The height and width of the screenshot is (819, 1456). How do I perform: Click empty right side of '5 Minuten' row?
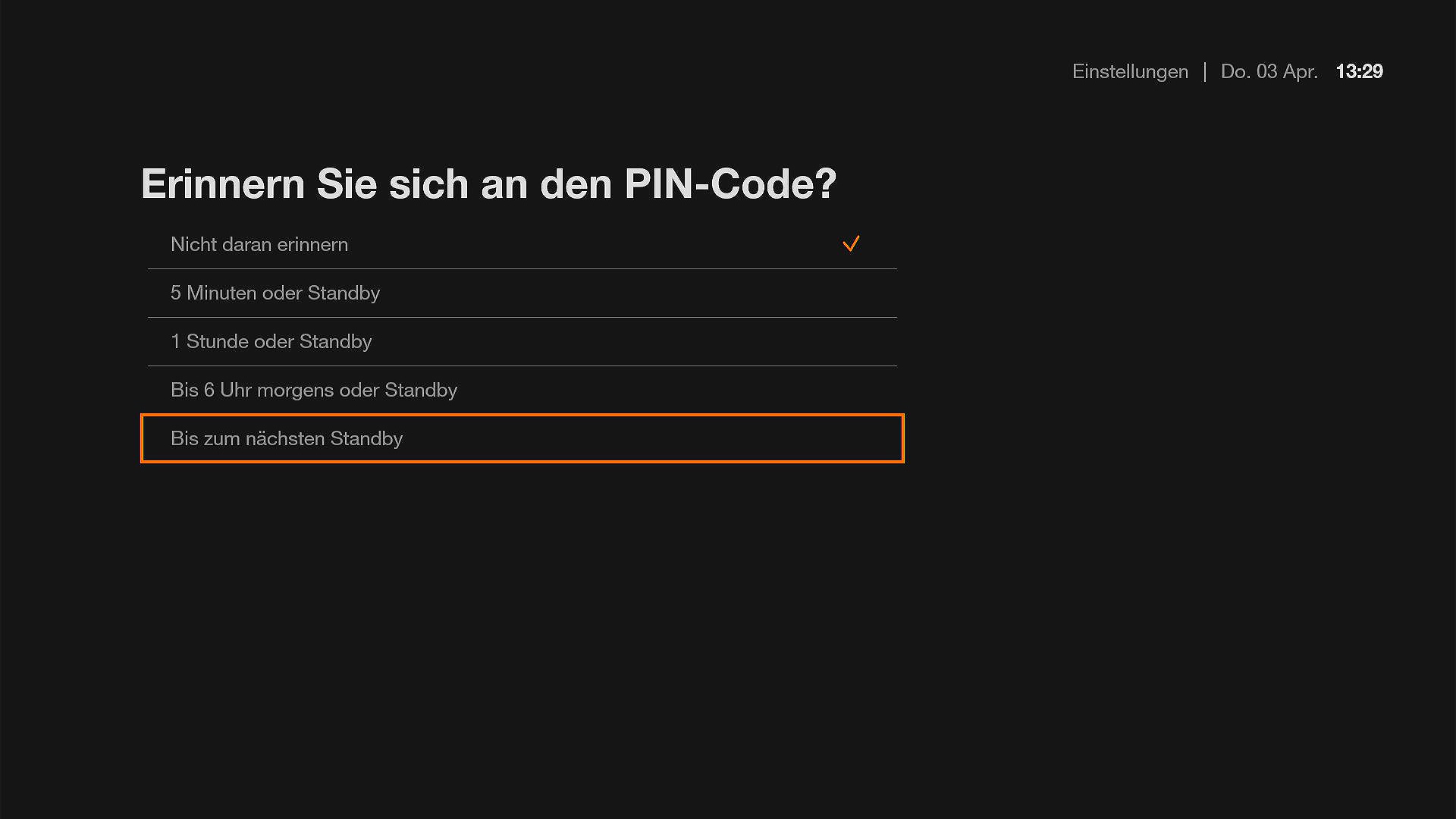click(x=682, y=293)
